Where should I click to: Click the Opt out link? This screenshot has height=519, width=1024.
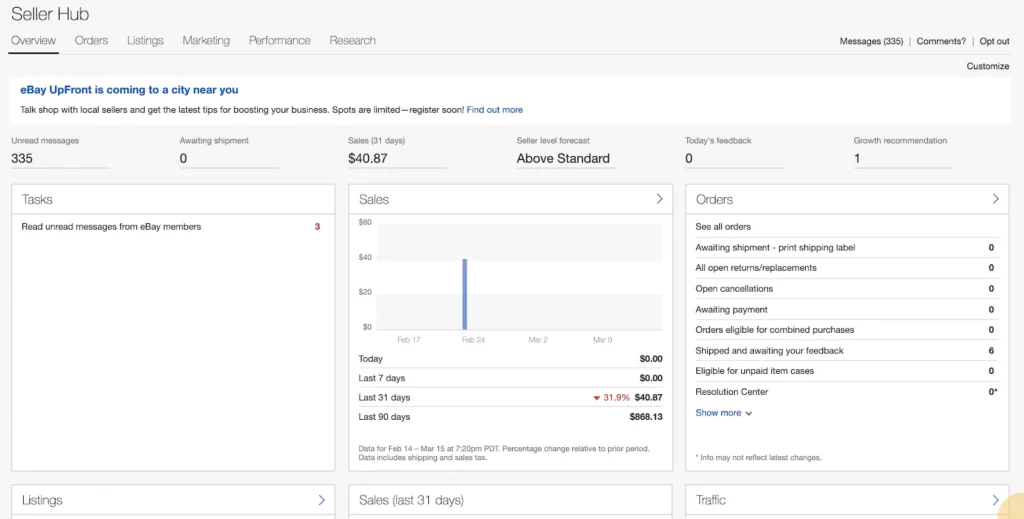pos(995,41)
